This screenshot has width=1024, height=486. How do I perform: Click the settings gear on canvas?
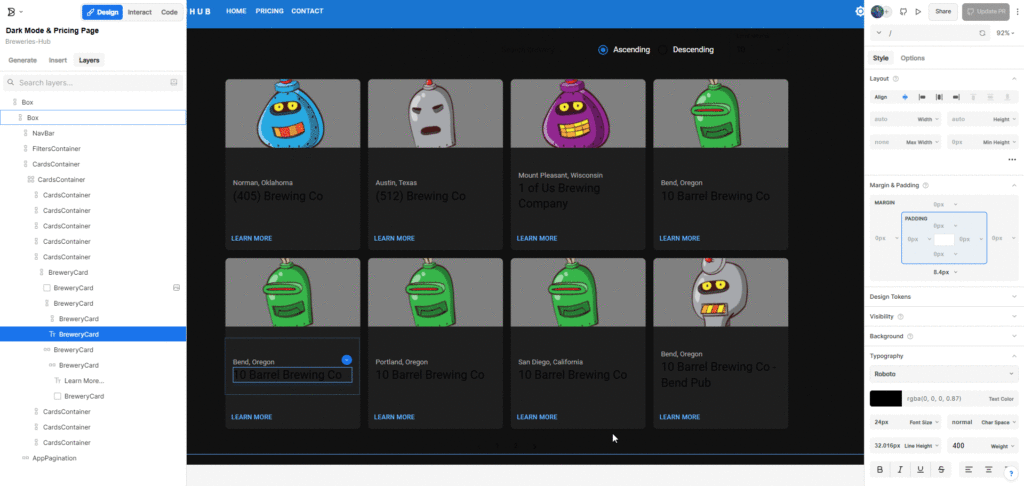(860, 12)
